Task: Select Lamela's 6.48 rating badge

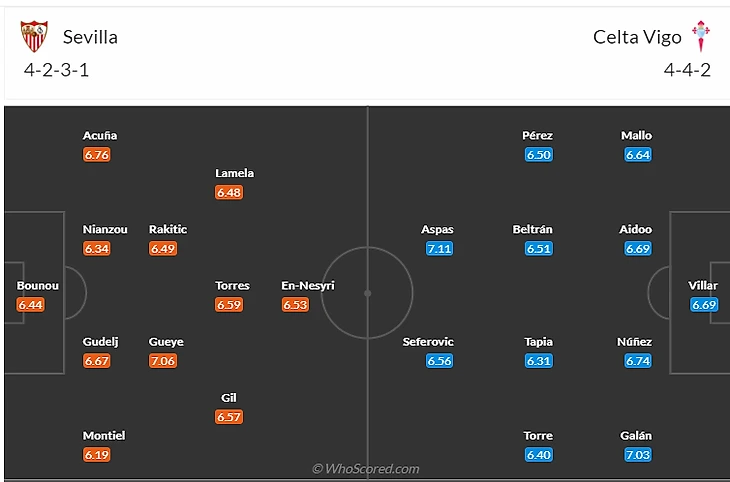Action: coord(229,192)
